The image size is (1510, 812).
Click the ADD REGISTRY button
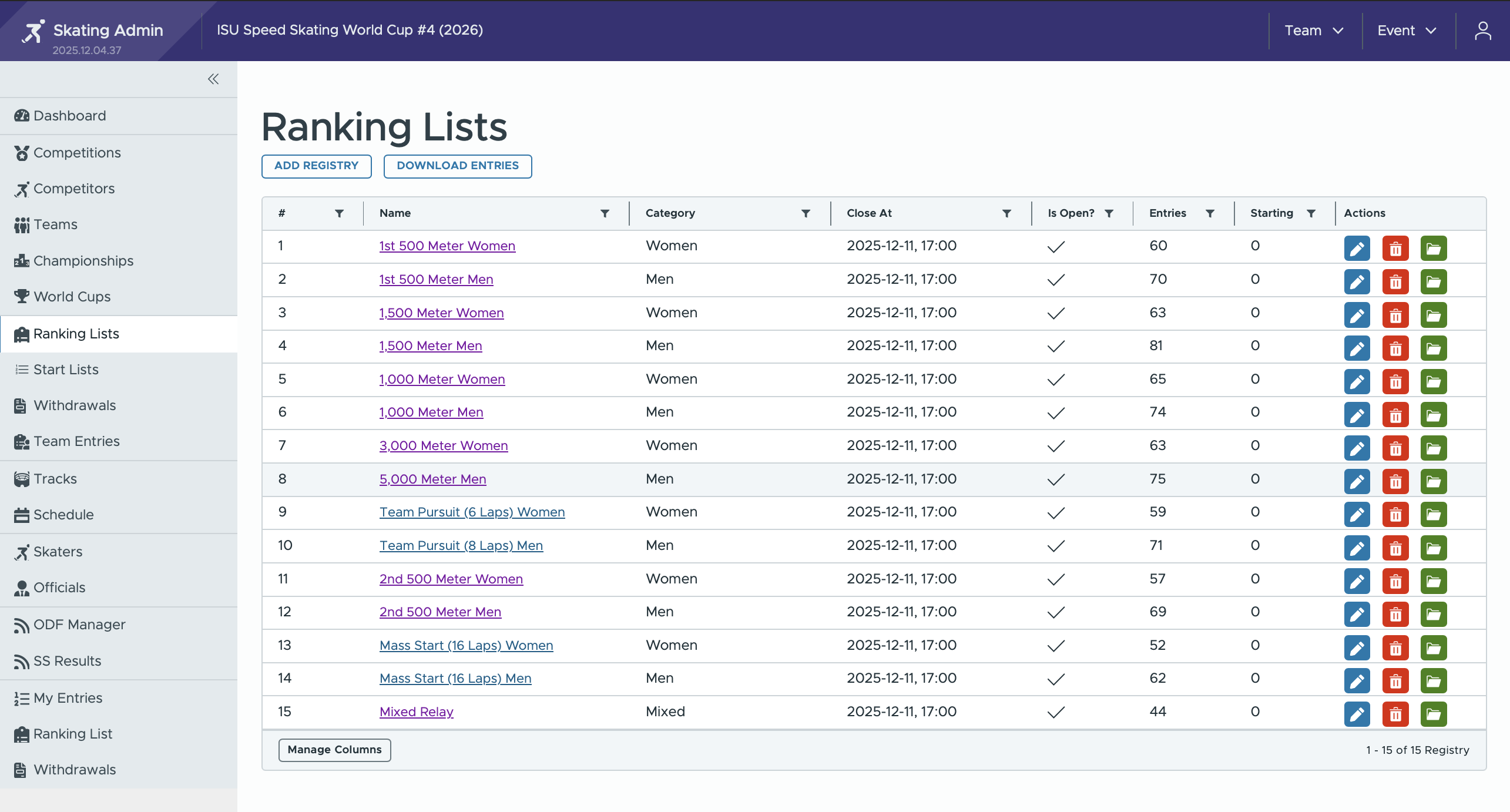[x=316, y=166]
